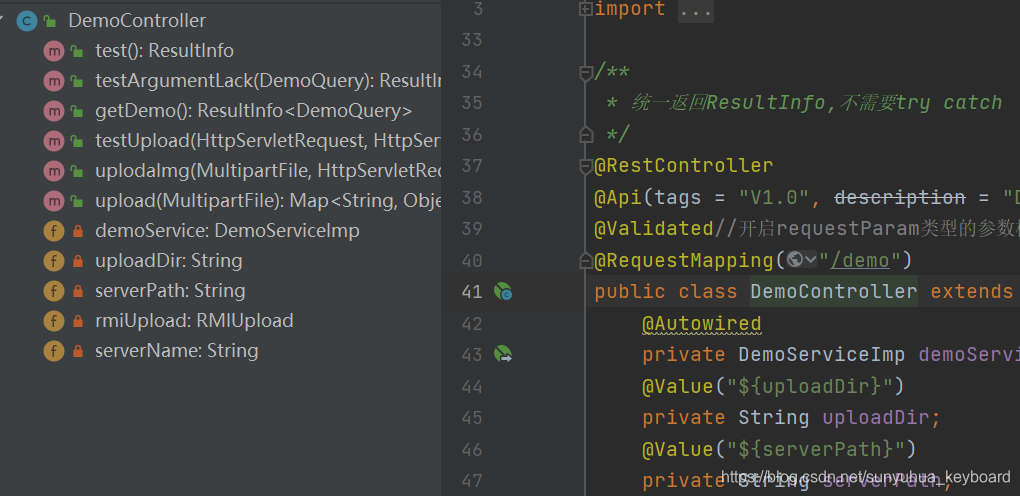Select the serverPath: String field
1020x496 pixels.
click(x=170, y=291)
